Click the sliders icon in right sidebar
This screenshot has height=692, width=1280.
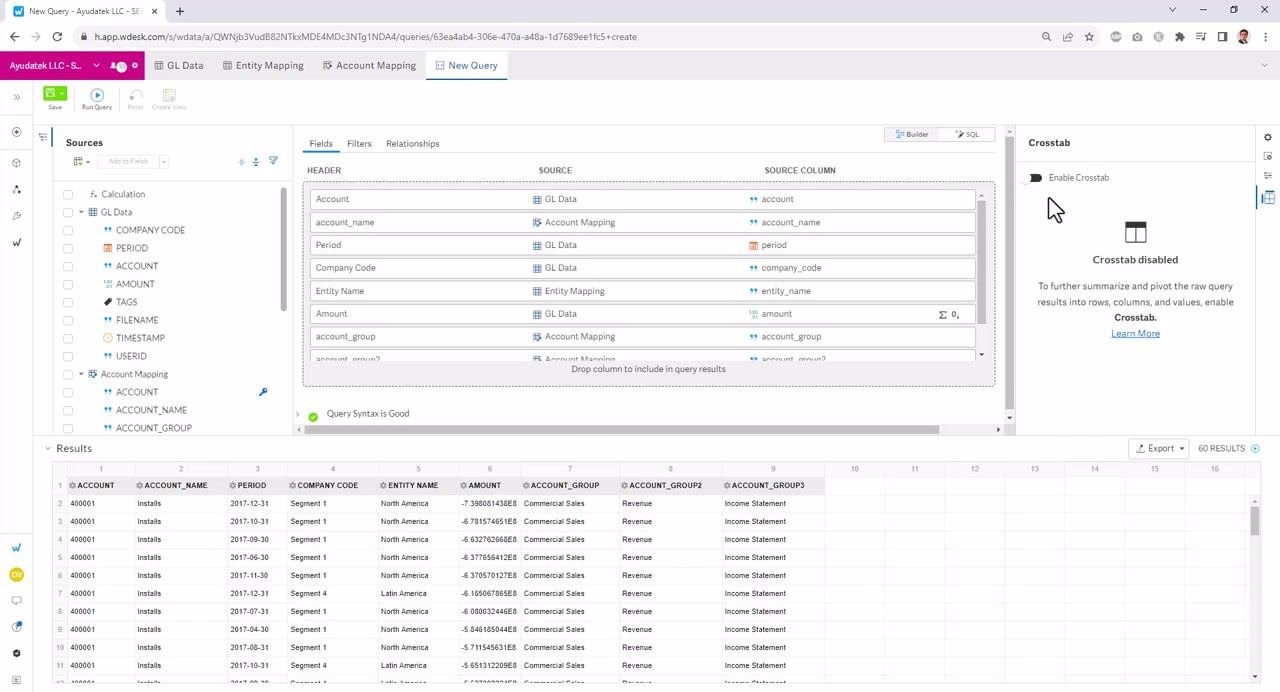click(x=1268, y=176)
